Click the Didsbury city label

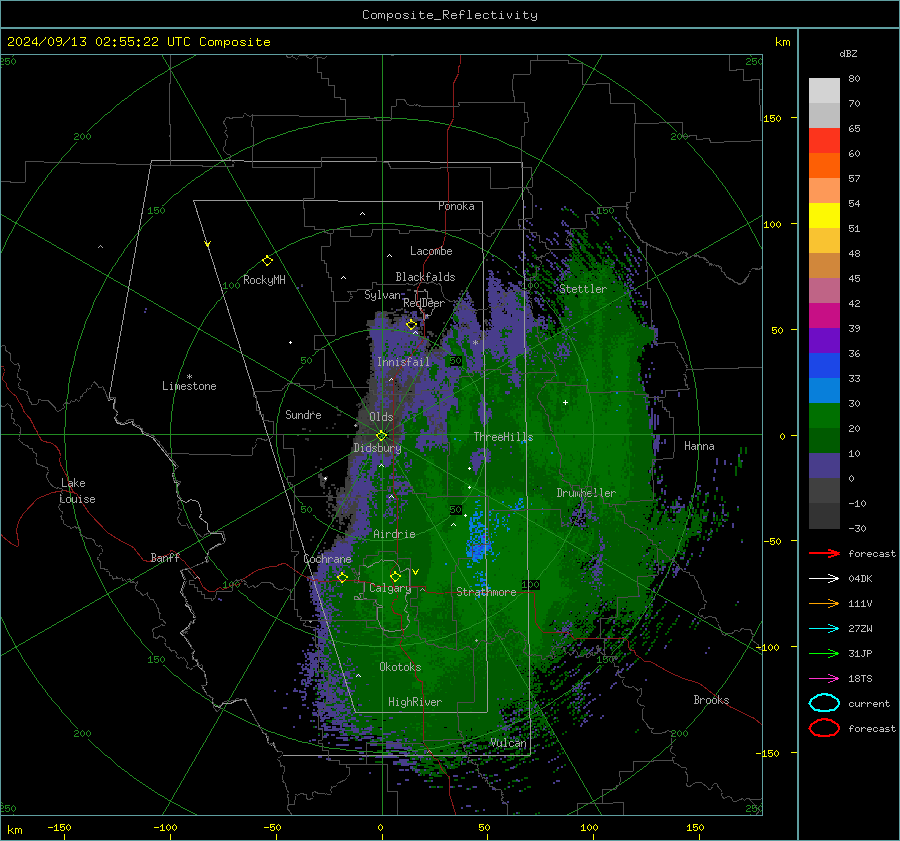click(377, 448)
